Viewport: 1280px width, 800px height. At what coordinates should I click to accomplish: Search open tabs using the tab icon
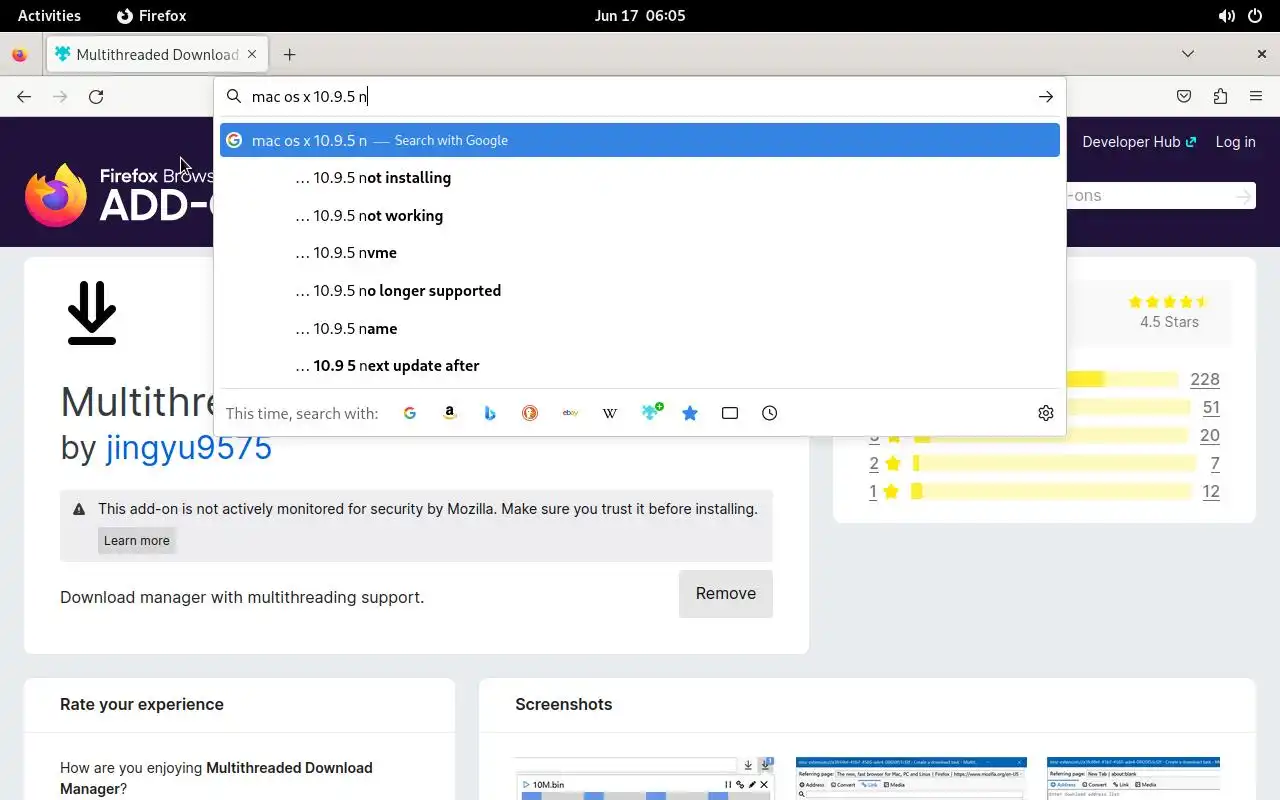[730, 413]
